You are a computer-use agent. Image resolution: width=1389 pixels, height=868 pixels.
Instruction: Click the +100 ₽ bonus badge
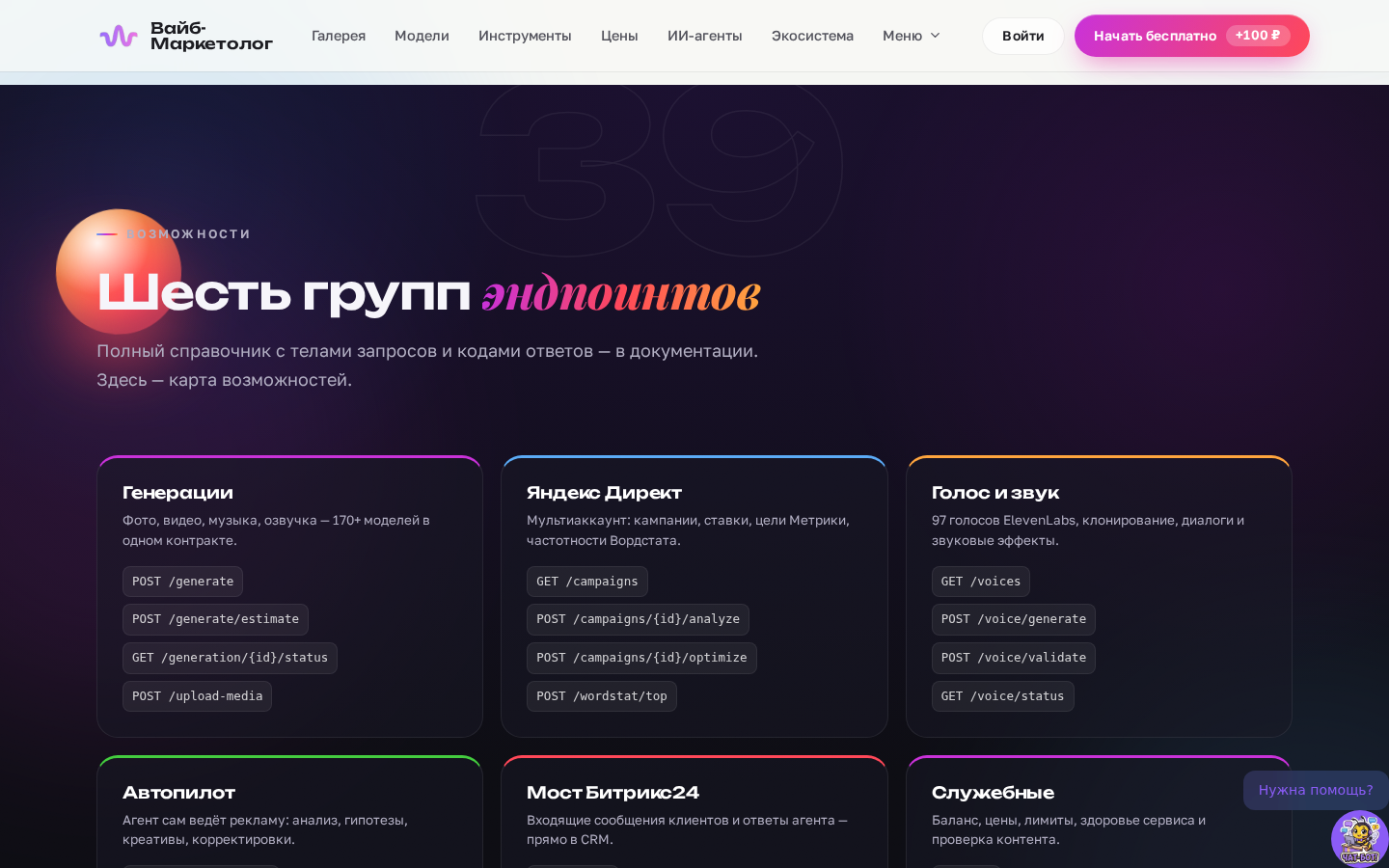click(1258, 35)
